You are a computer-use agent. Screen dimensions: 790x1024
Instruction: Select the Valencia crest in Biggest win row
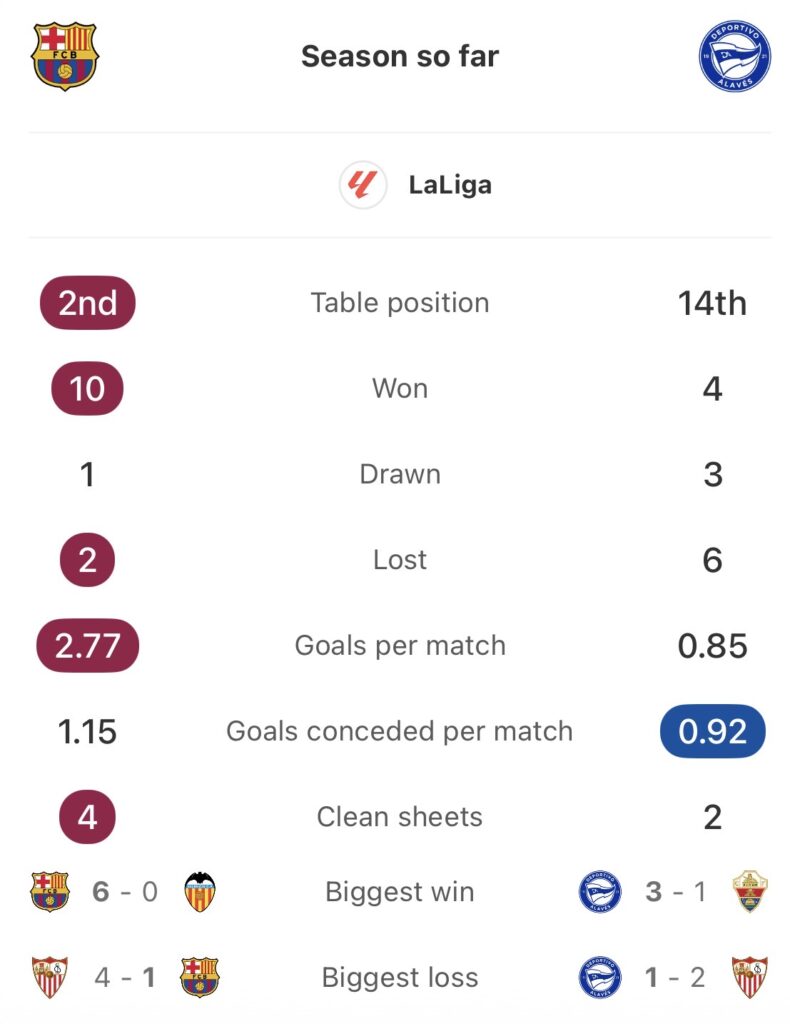200,891
